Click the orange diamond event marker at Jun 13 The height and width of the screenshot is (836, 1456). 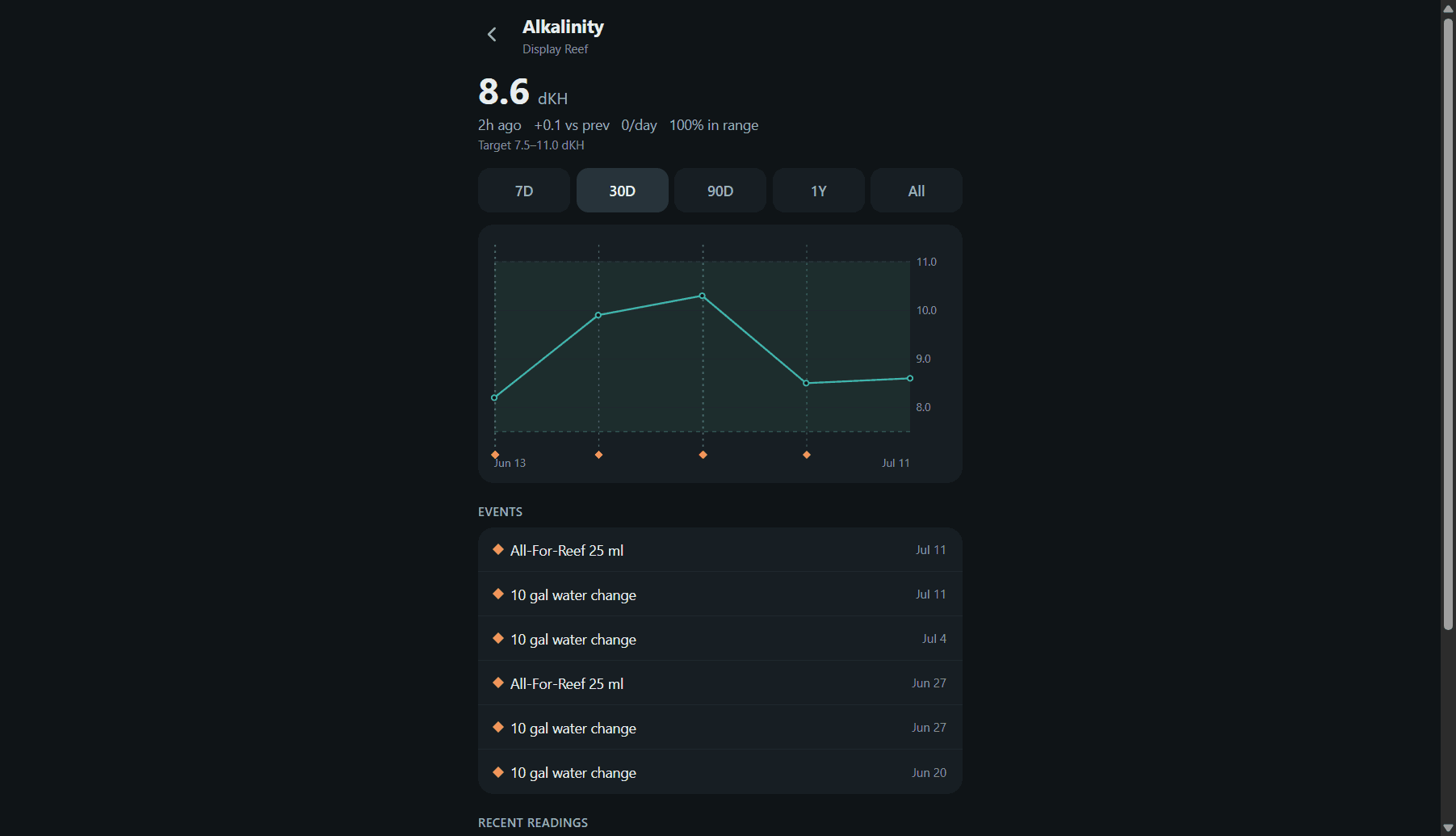[x=495, y=455]
